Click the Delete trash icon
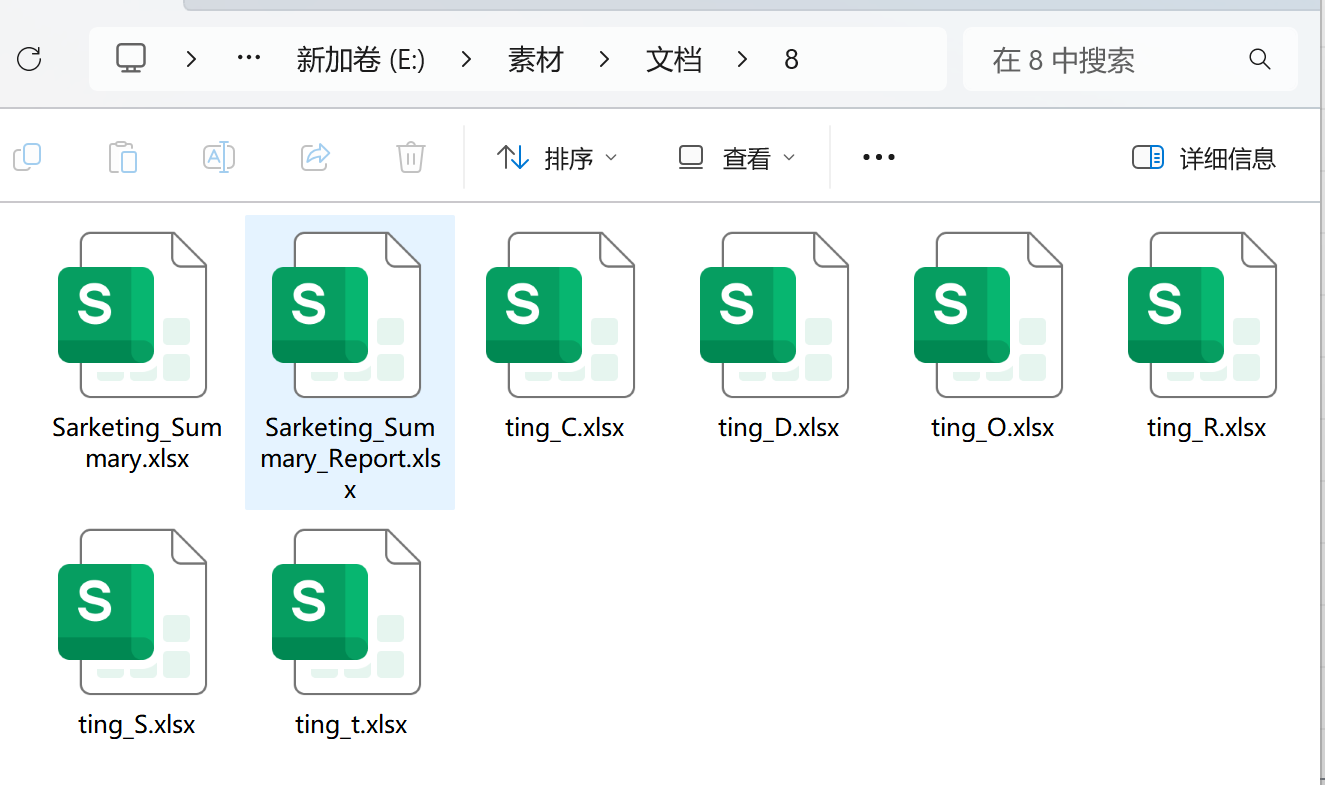This screenshot has width=1325, height=785. pyautogui.click(x=410, y=157)
